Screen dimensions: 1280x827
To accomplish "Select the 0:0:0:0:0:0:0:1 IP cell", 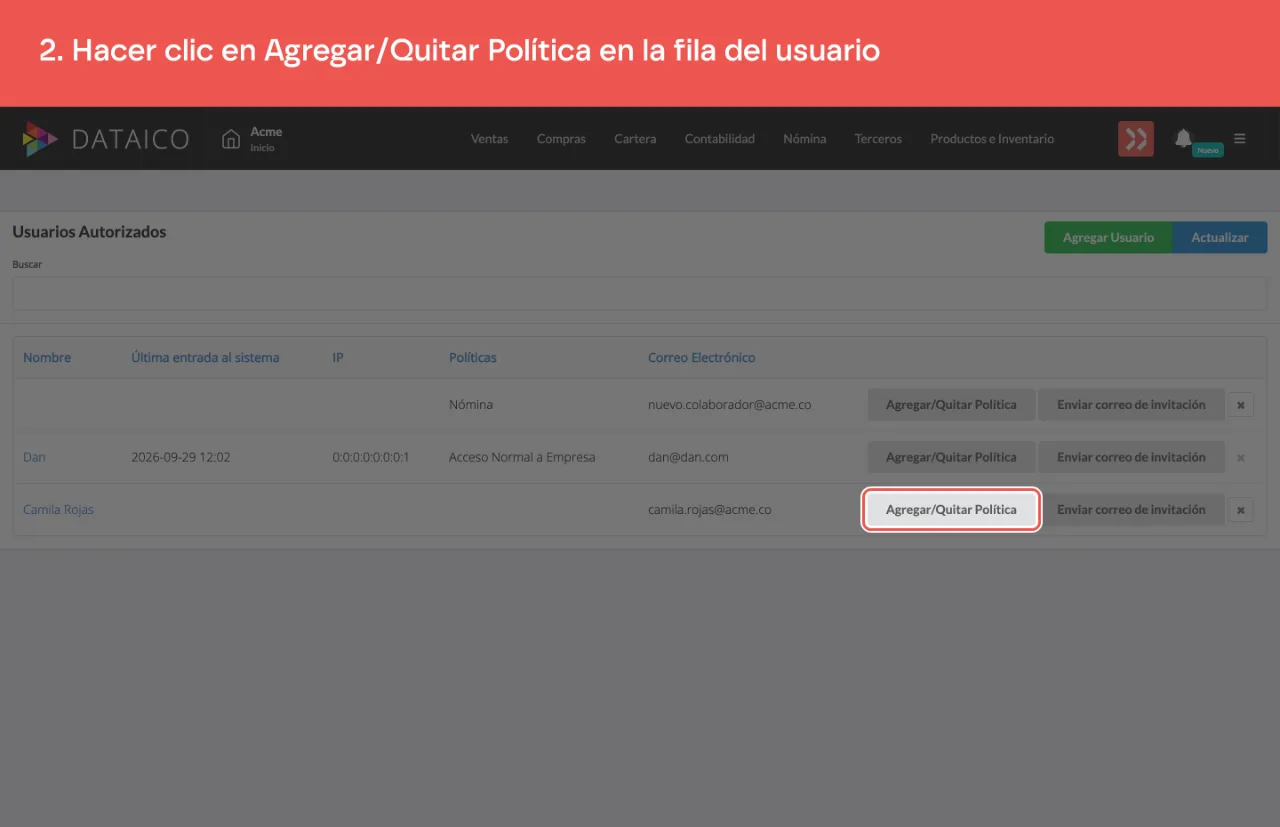I will (371, 457).
